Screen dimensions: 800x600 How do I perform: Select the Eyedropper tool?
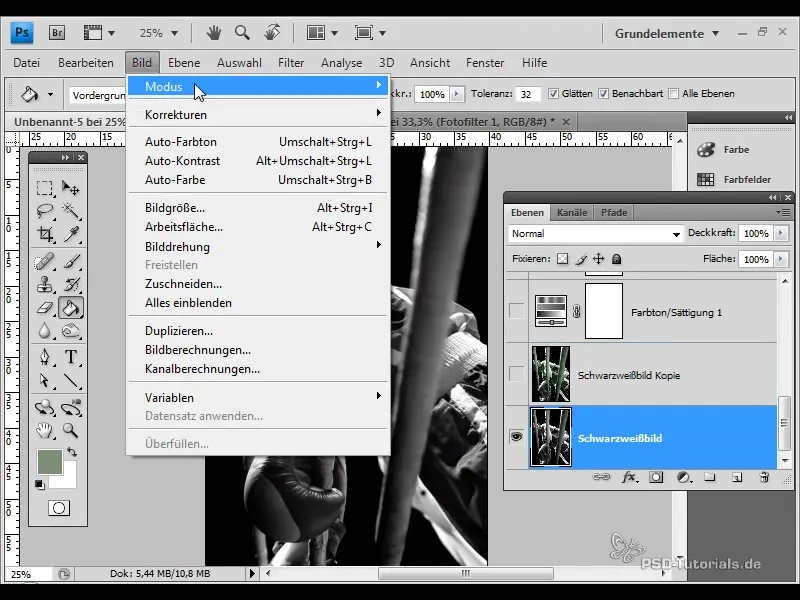pyautogui.click(x=70, y=234)
